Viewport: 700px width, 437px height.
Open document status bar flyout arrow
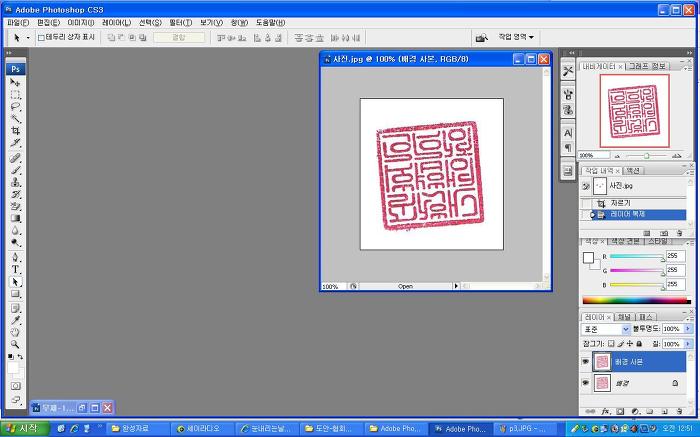tap(456, 286)
